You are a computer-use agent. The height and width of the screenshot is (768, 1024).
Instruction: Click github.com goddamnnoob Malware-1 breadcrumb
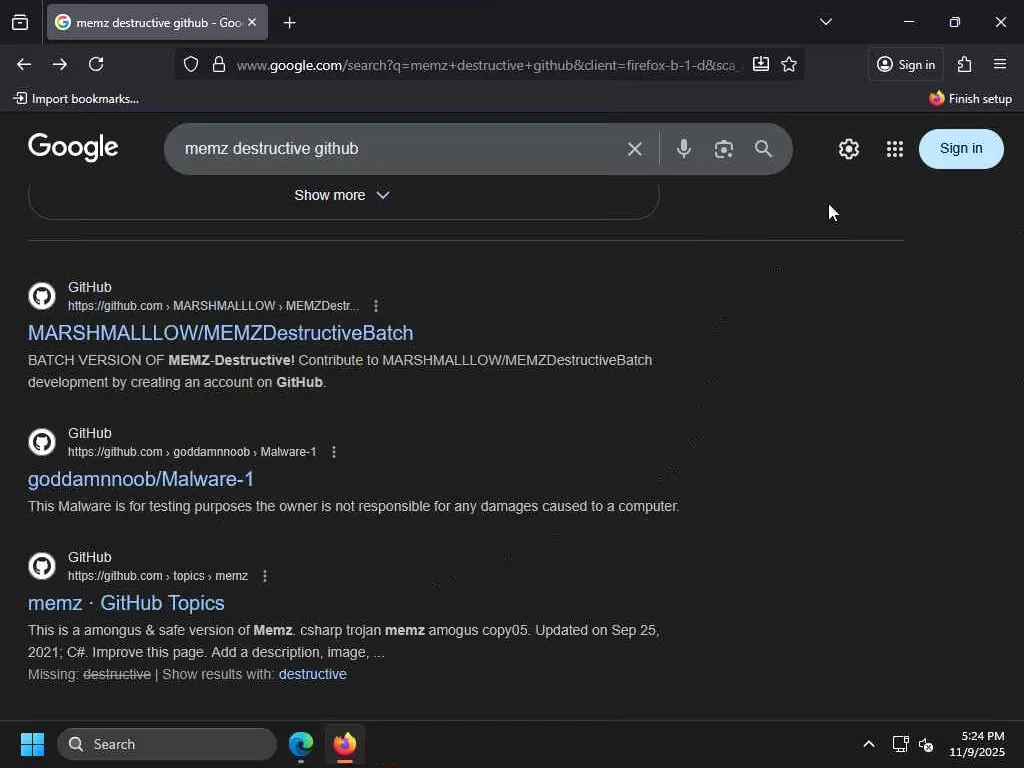192,452
